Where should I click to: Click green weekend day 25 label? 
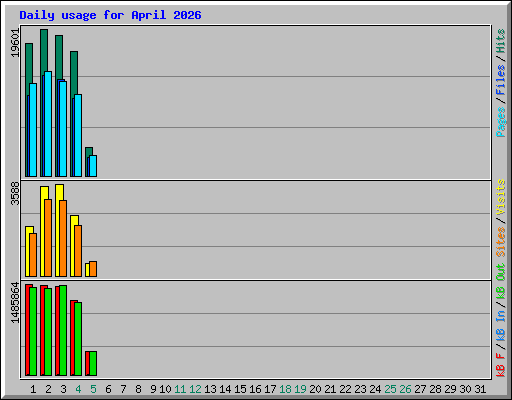(x=390, y=389)
